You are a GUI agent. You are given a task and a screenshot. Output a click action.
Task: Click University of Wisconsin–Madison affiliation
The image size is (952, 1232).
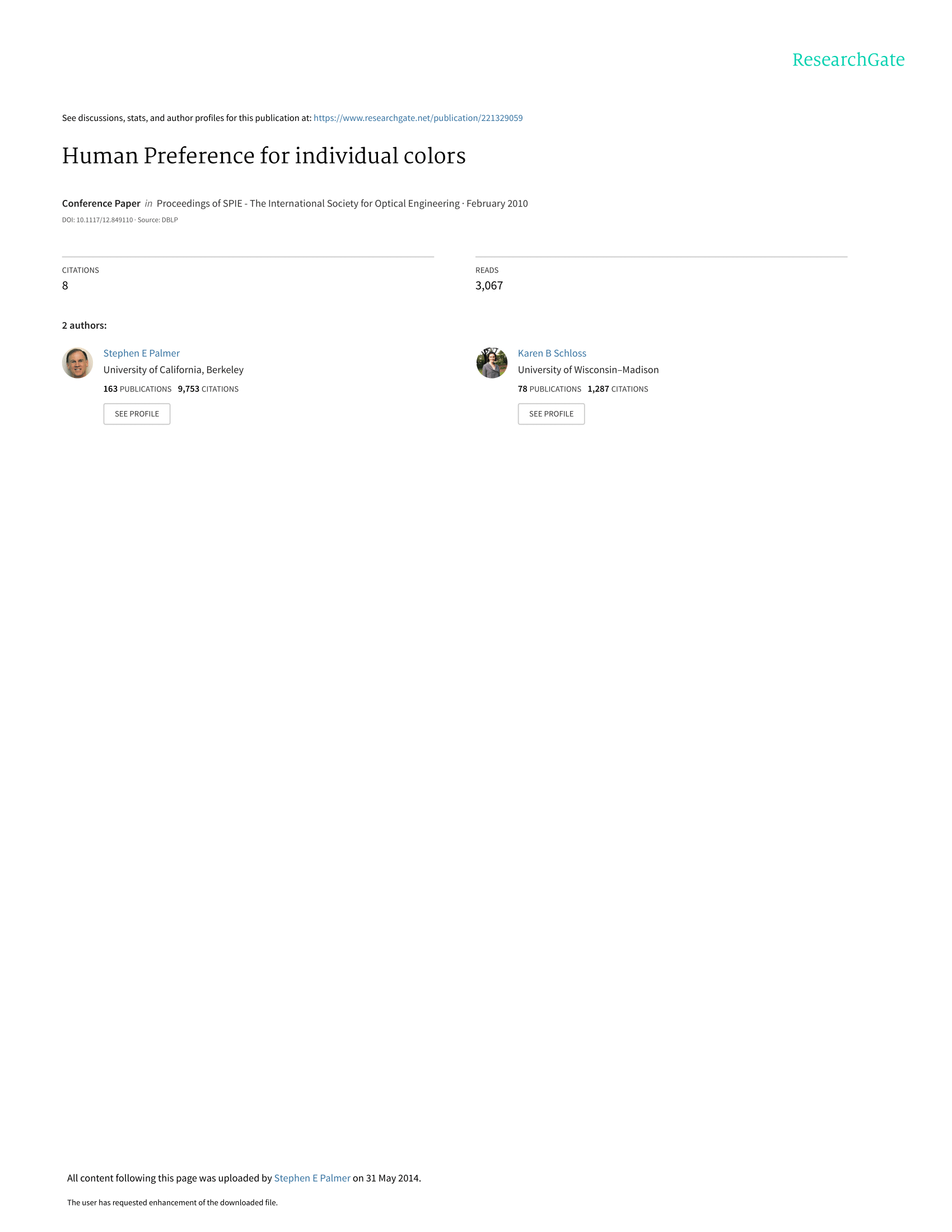coord(588,370)
